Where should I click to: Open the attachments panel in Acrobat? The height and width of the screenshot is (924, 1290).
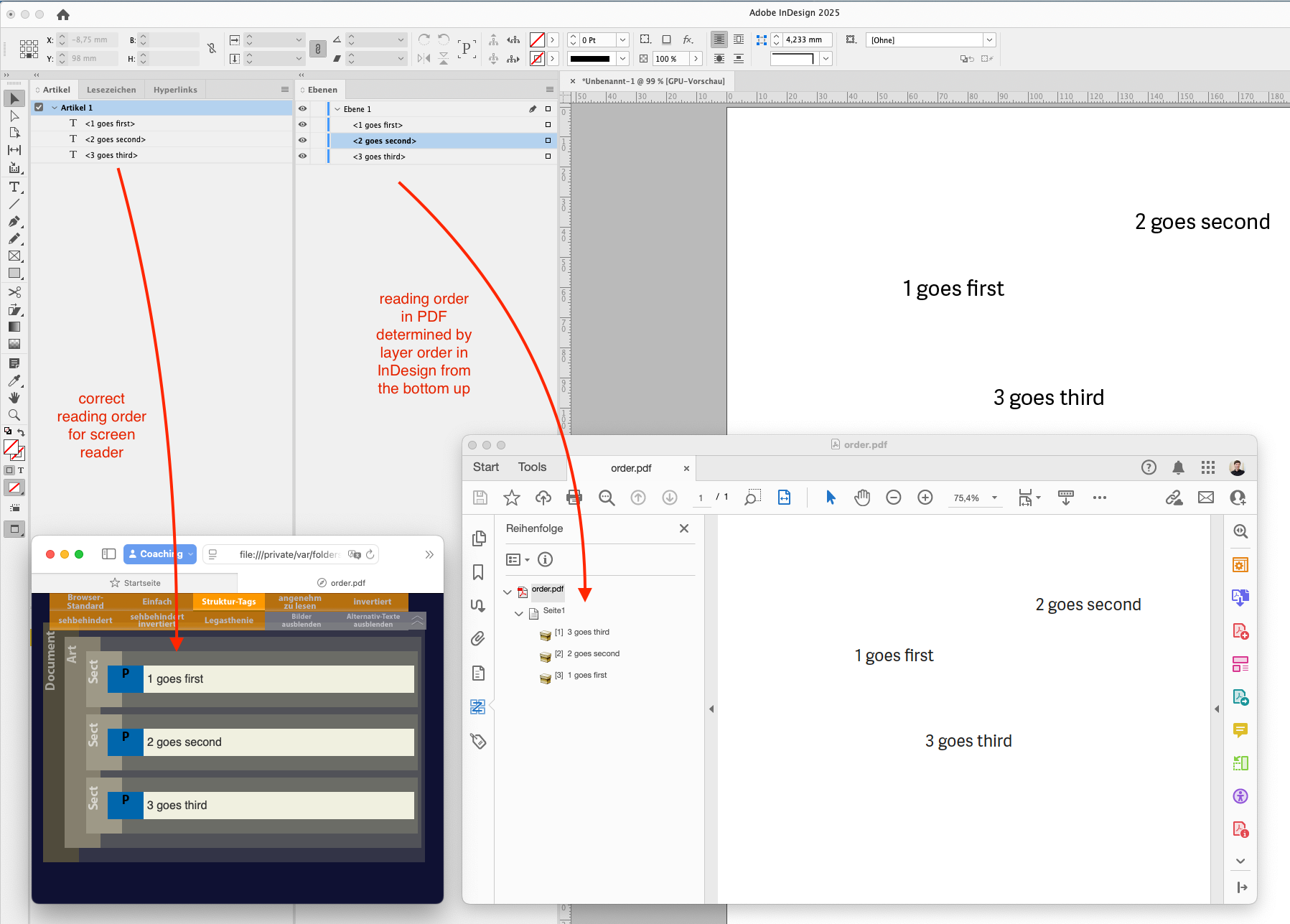479,638
